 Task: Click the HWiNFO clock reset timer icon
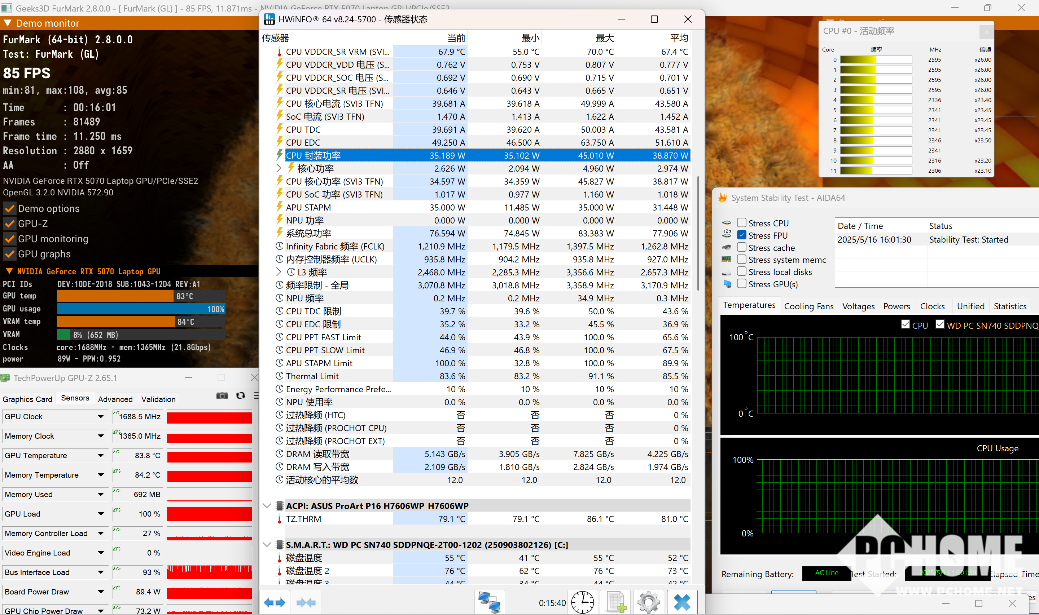click(x=582, y=602)
